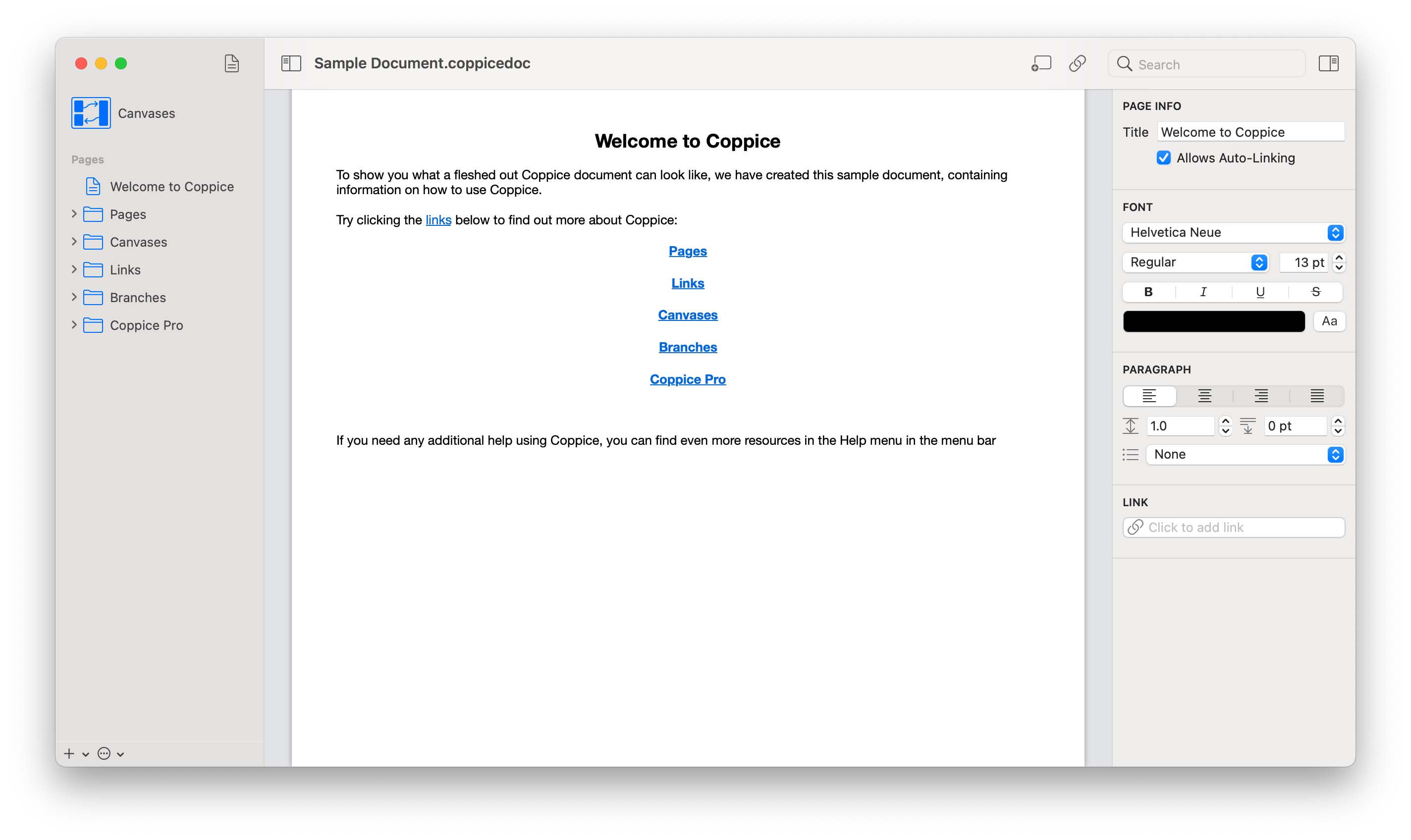The width and height of the screenshot is (1411, 840).
Task: Follow the Branches link in document
Action: 687,347
